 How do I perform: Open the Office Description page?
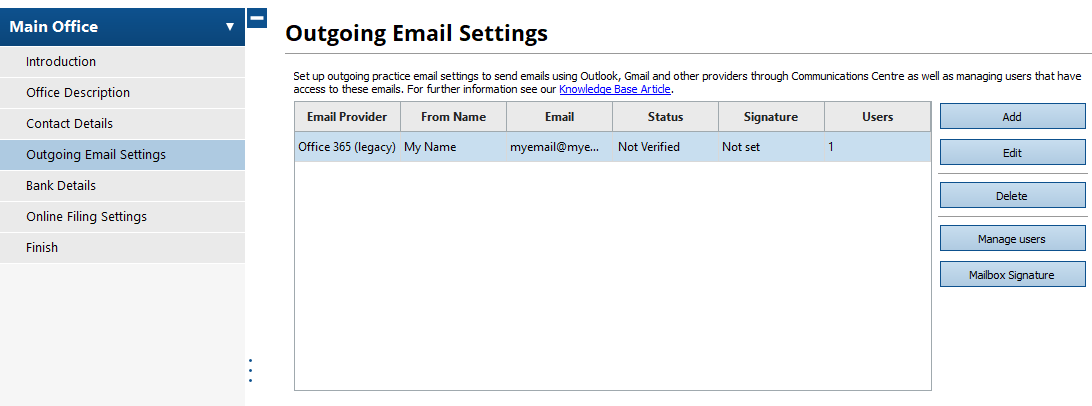pyautogui.click(x=78, y=93)
